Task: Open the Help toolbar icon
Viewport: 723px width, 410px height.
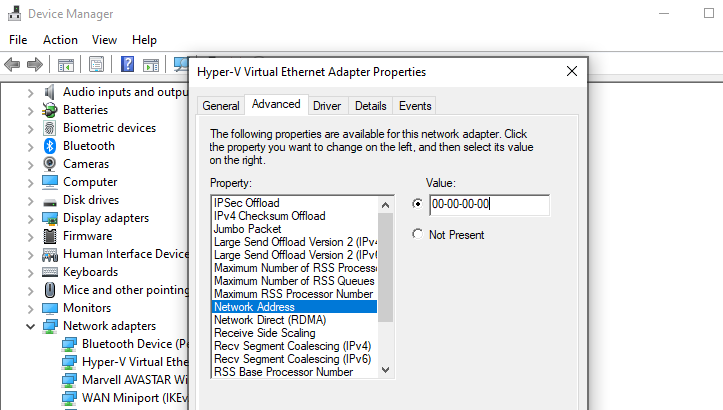Action: point(127,64)
